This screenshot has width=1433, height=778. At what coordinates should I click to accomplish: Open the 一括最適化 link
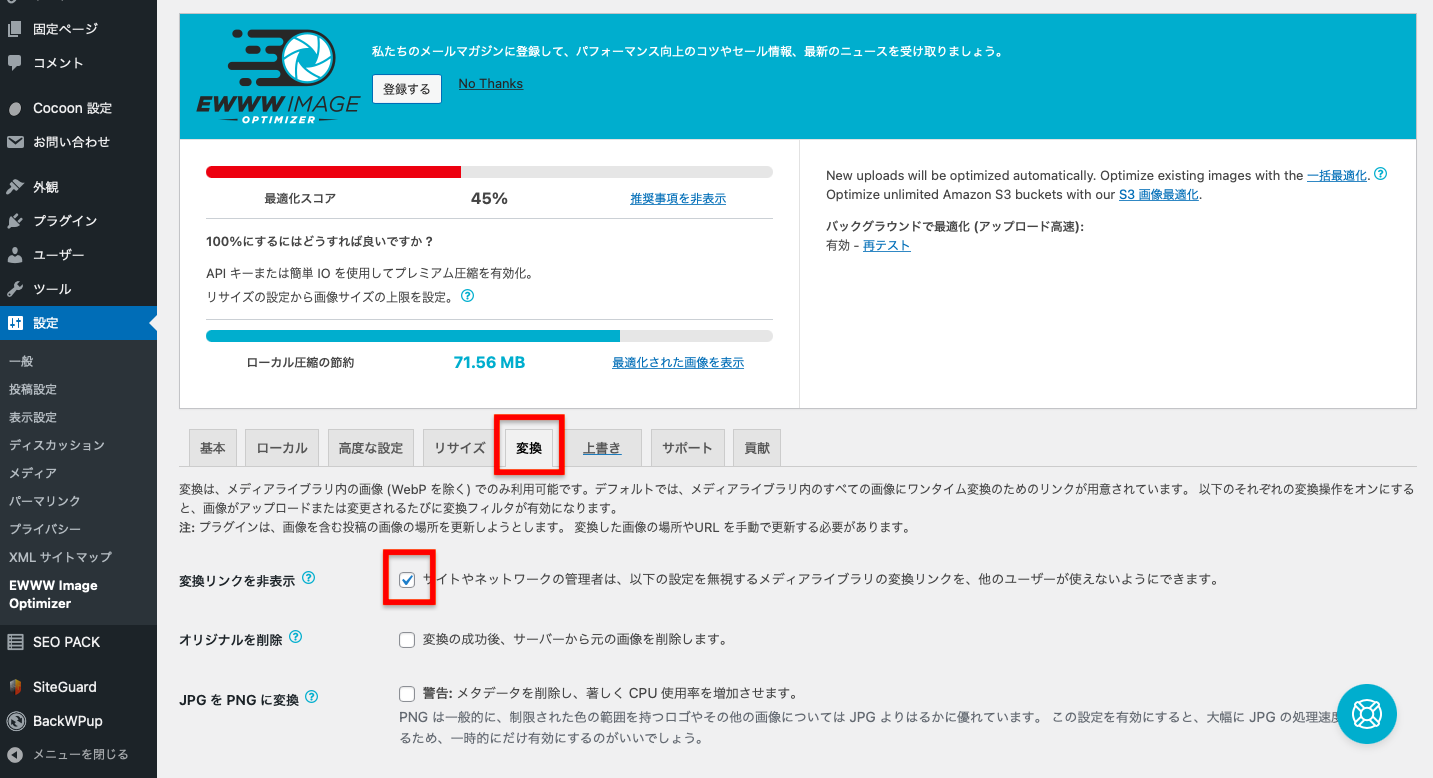(x=1337, y=175)
